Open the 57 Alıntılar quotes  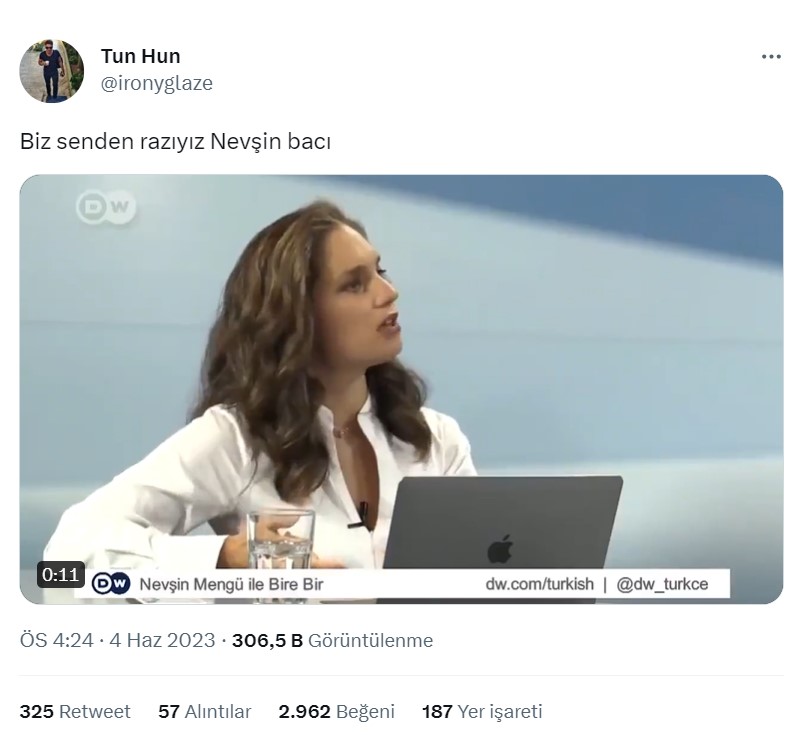205,711
